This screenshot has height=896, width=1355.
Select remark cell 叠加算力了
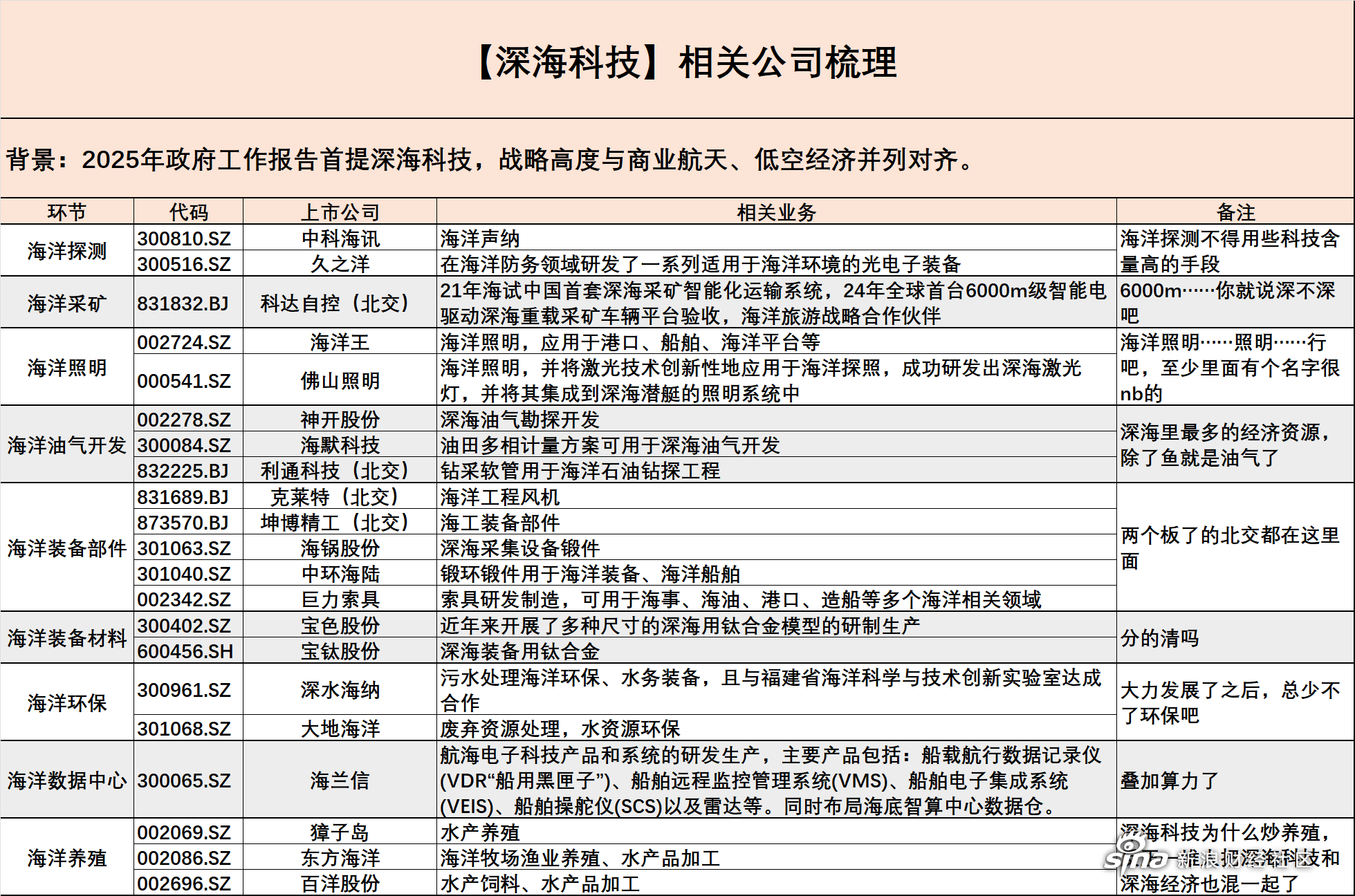click(x=1235, y=780)
